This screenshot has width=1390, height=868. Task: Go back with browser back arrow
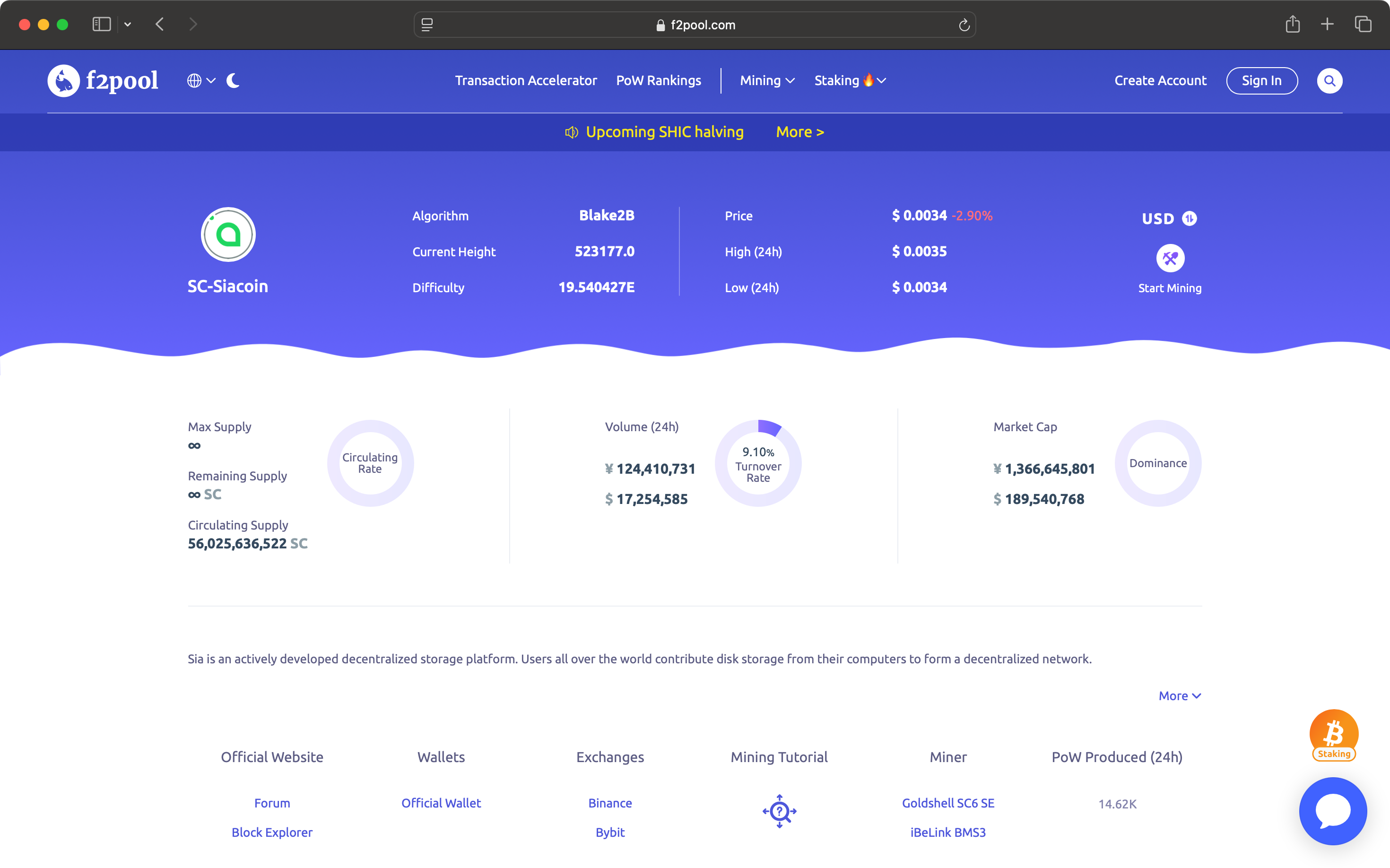(x=160, y=24)
